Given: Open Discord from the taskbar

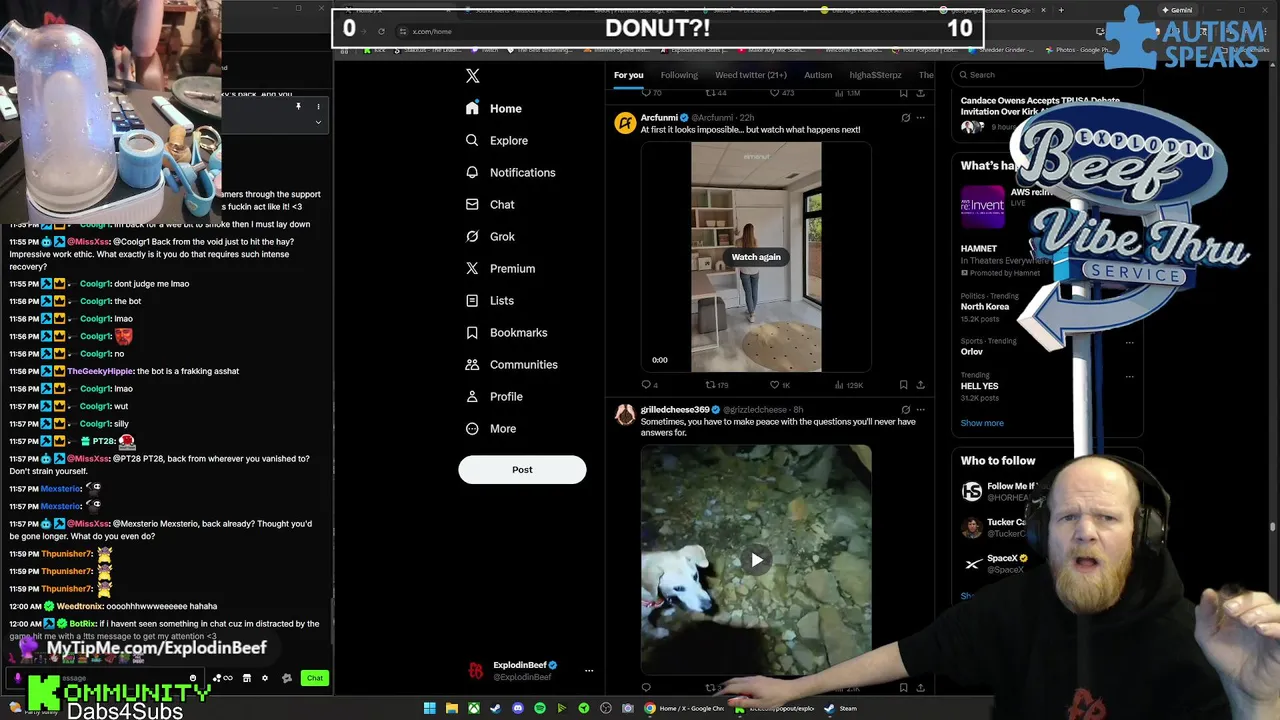Looking at the screenshot, I should click(x=518, y=708).
